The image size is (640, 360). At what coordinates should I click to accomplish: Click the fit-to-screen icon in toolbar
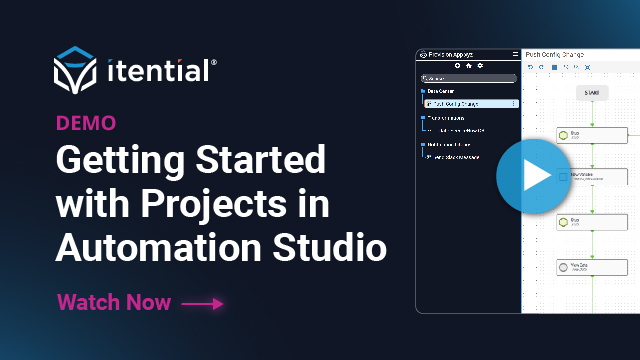[x=587, y=67]
